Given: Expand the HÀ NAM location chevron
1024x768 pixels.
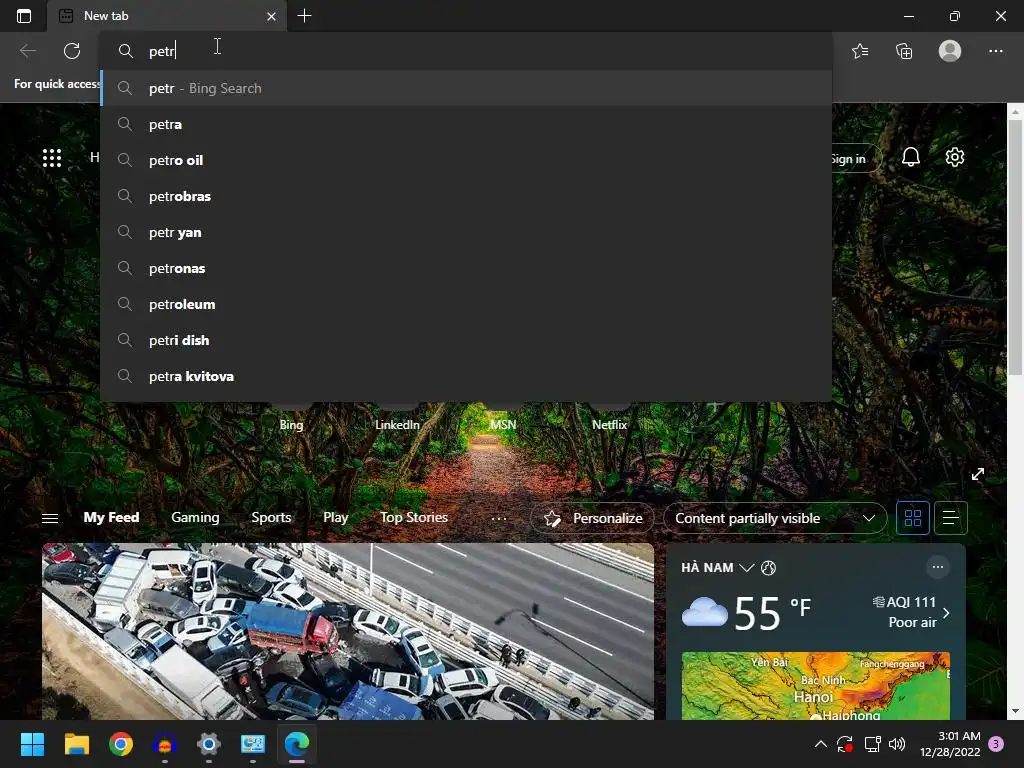Looking at the screenshot, I should point(746,568).
